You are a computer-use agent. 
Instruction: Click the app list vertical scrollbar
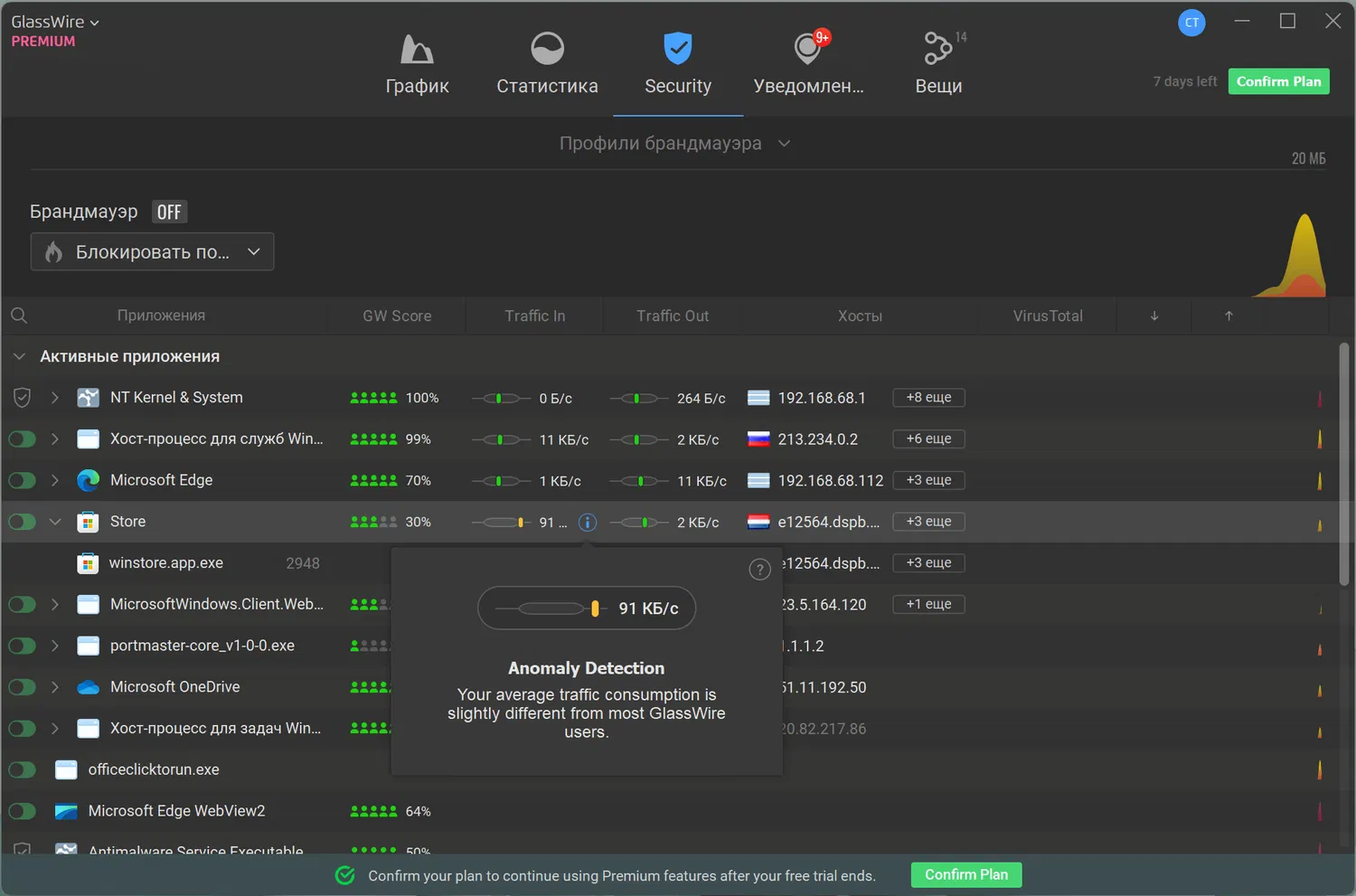pos(1344,464)
